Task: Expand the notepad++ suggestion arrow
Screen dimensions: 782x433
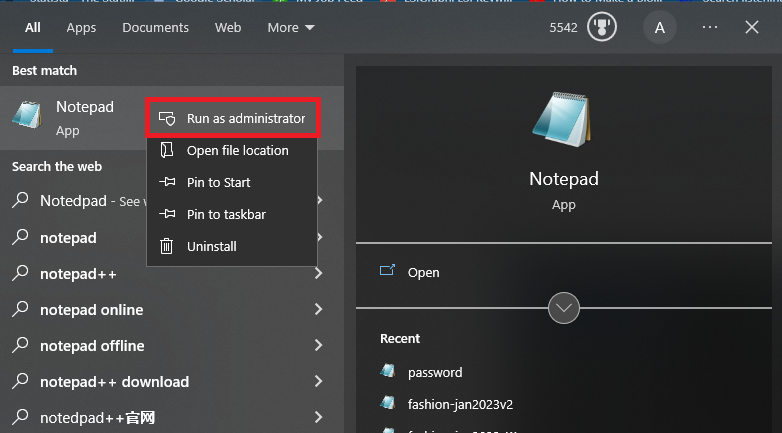Action: coord(318,273)
